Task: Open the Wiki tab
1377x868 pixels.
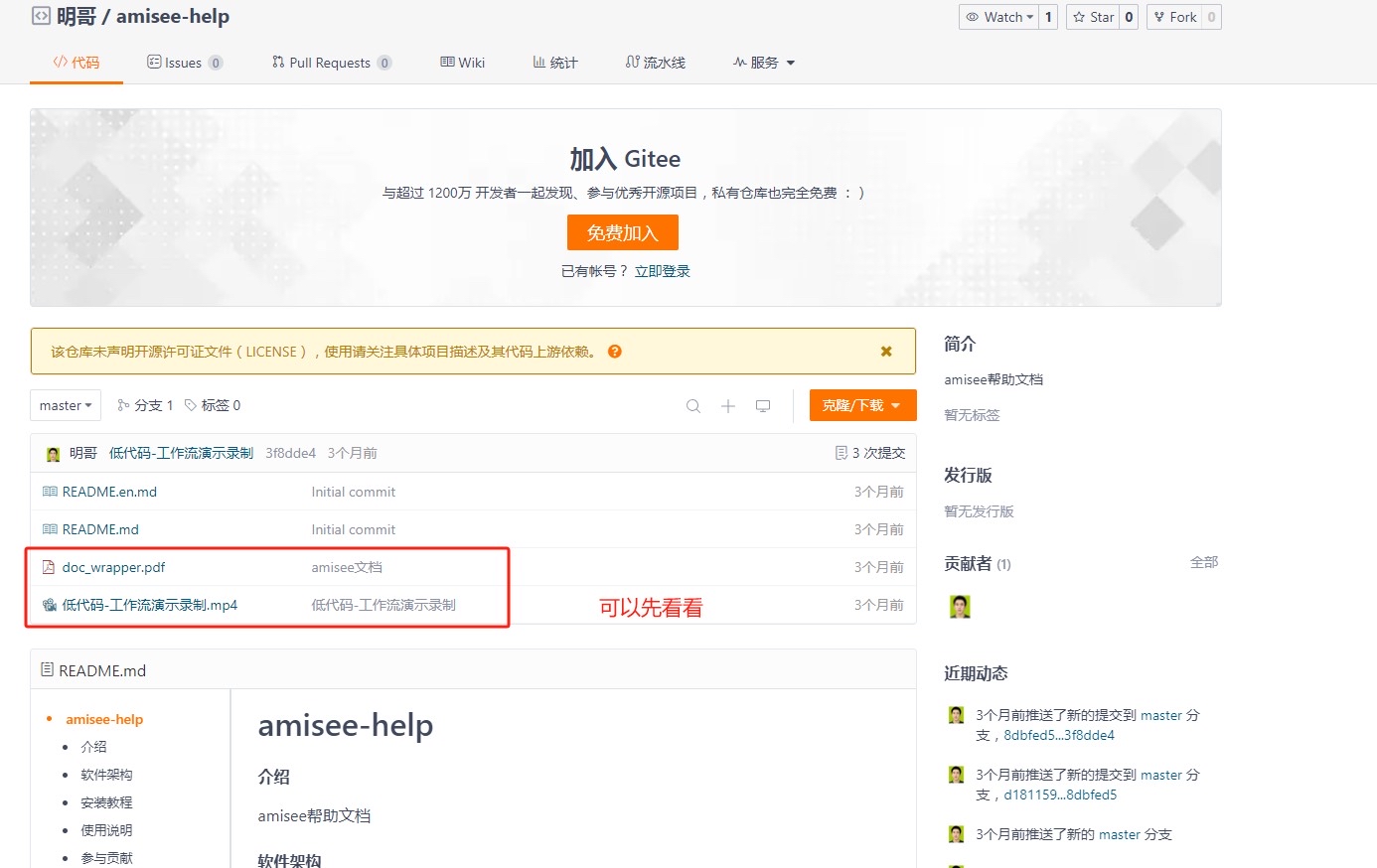Action: coord(463,63)
